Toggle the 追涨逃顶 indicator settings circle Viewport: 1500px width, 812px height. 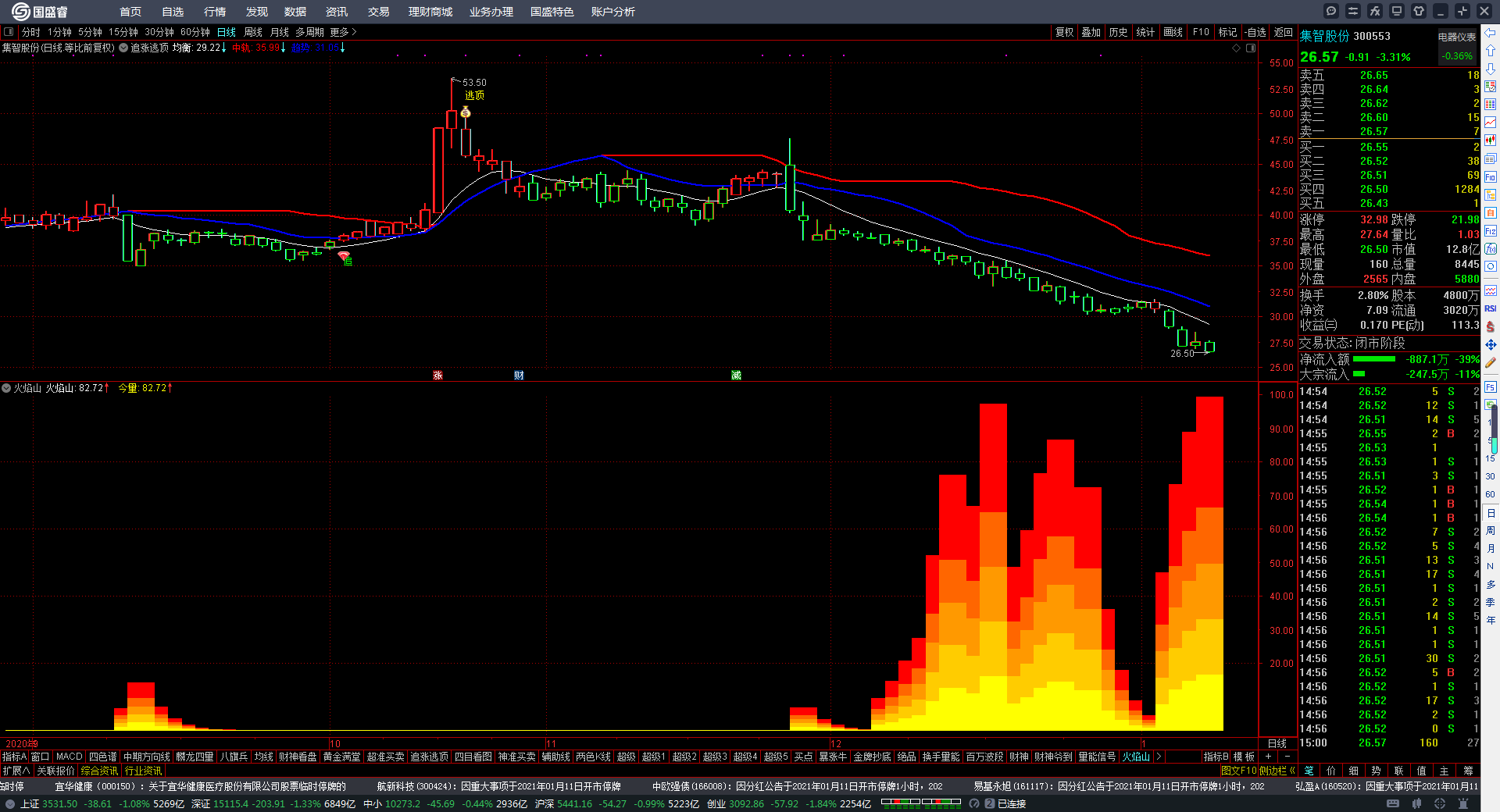tap(123, 48)
